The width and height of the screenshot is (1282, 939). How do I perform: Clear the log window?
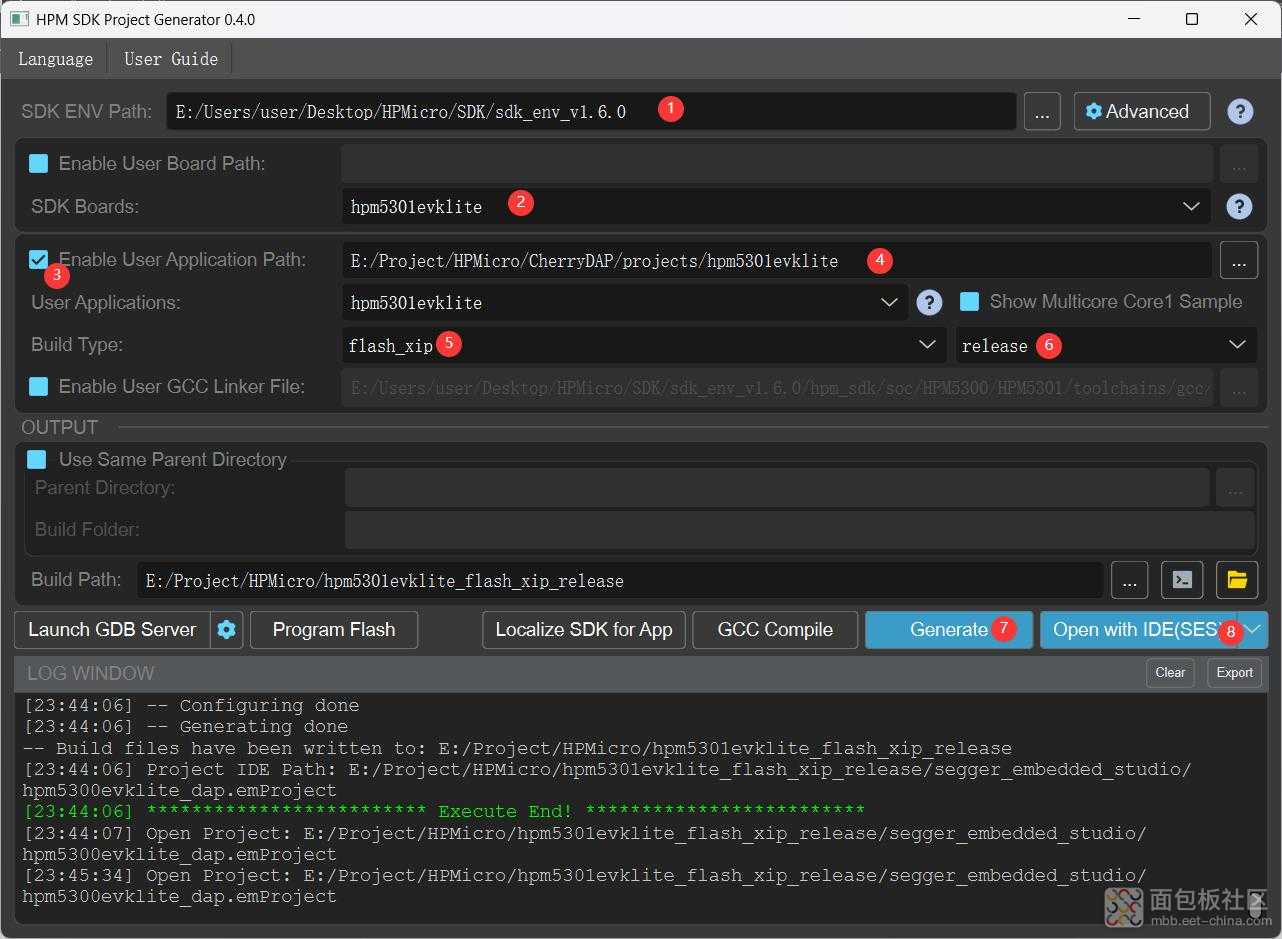coord(1170,673)
